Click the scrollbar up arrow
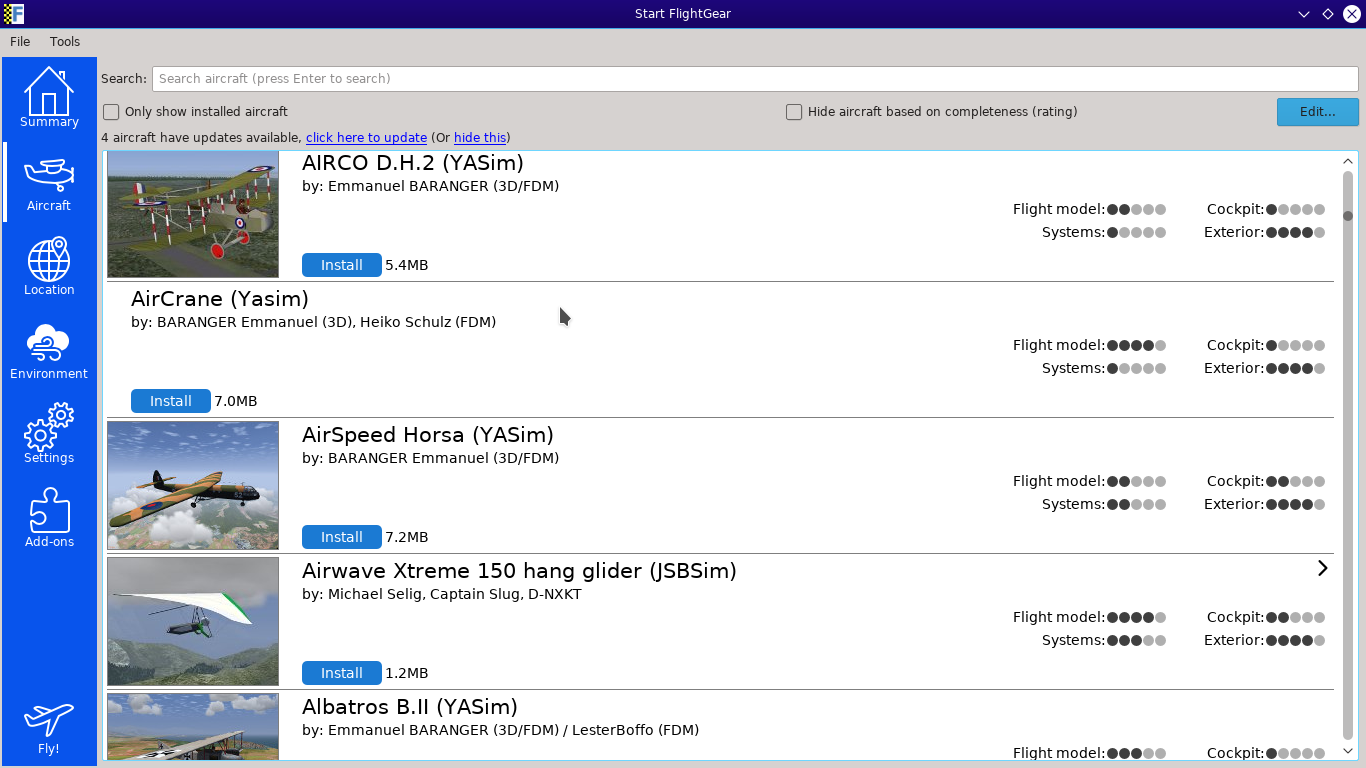 (x=1348, y=162)
